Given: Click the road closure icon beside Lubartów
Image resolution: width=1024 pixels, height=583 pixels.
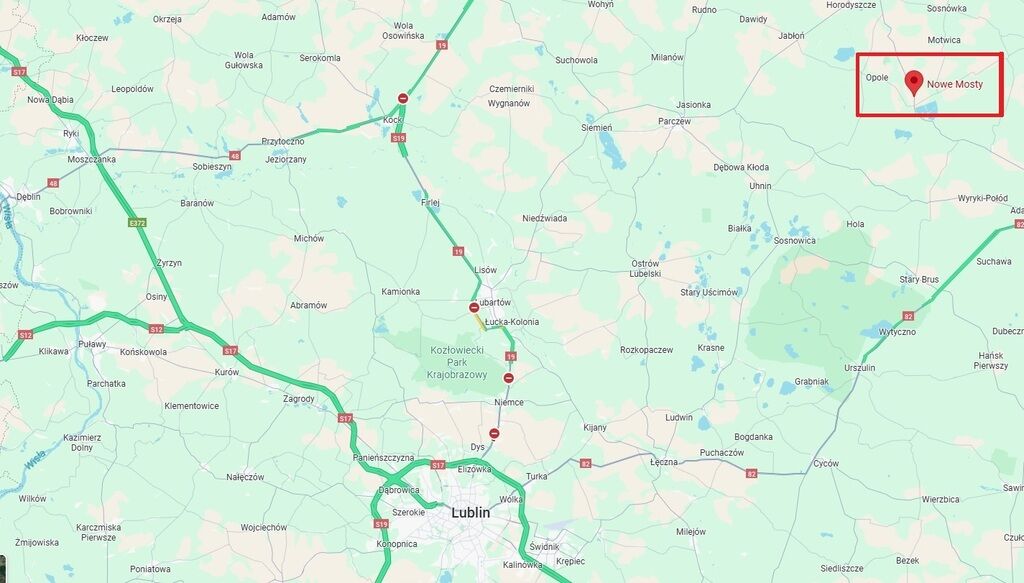Looking at the screenshot, I should [474, 307].
